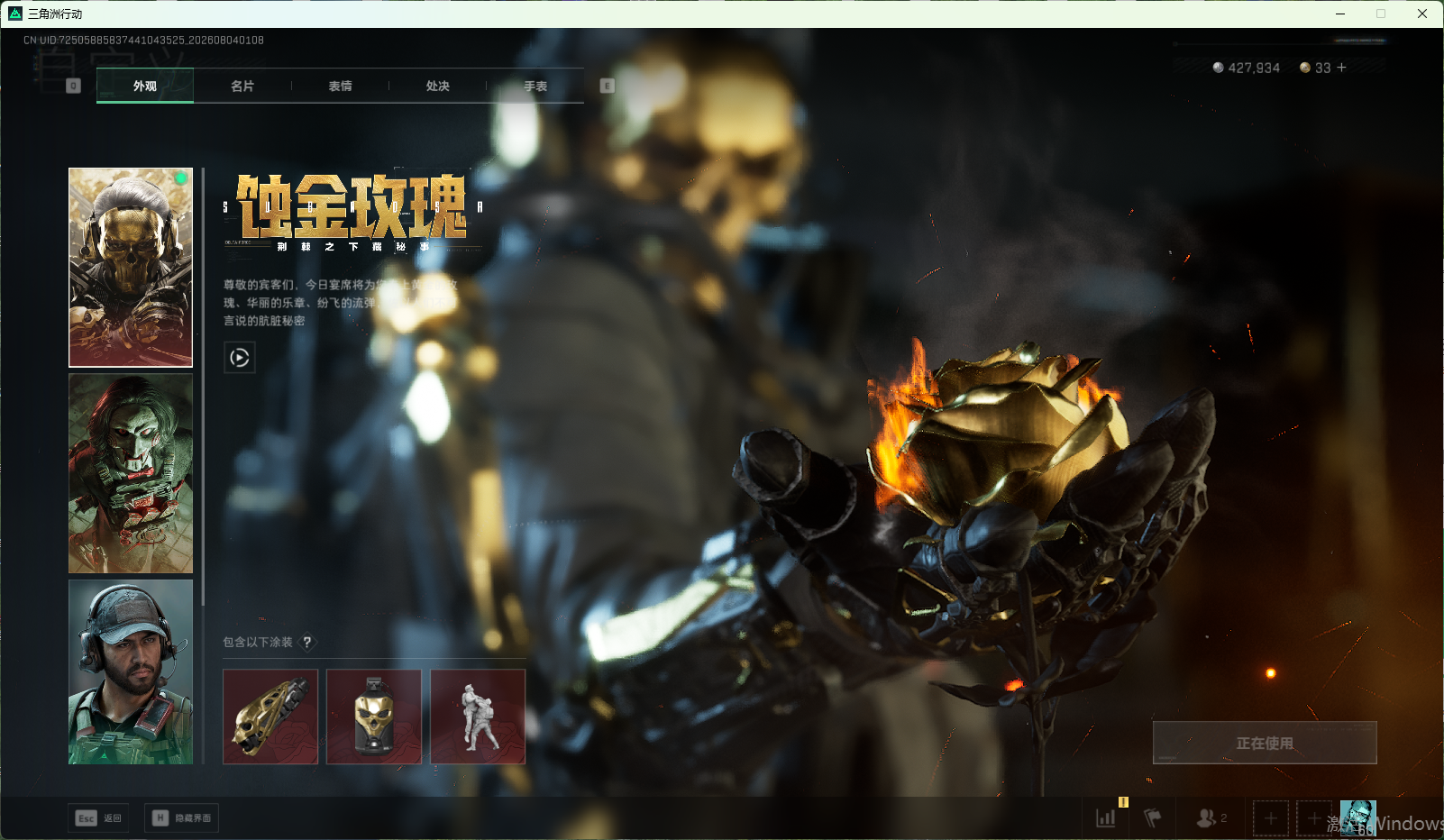Open the friends list icon
Viewport: 1444px width, 840px height.
(1211, 817)
